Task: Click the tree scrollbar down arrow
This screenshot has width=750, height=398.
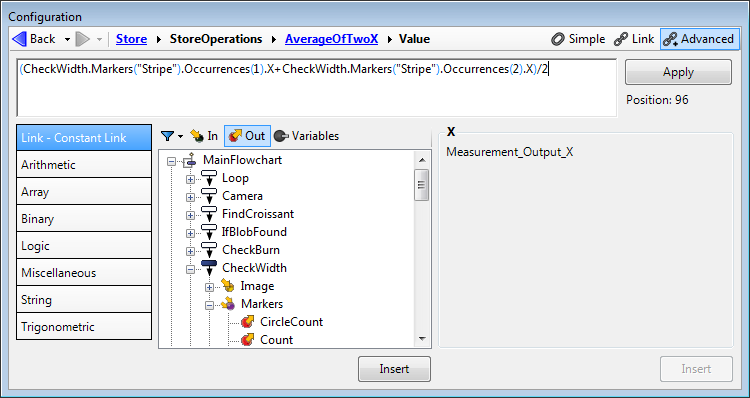Action: coord(422,339)
